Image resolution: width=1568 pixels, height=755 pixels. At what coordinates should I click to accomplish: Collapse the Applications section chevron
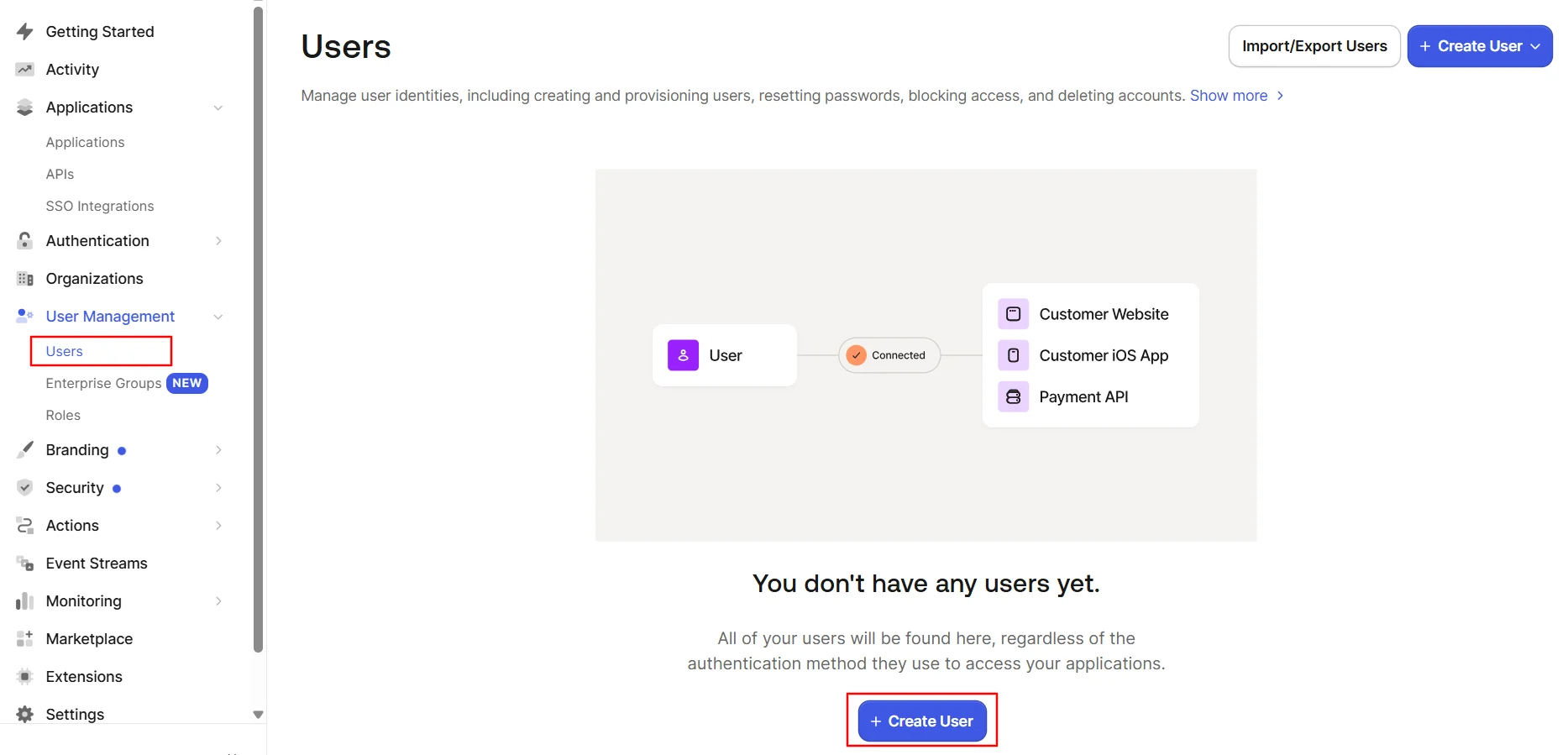click(x=218, y=107)
